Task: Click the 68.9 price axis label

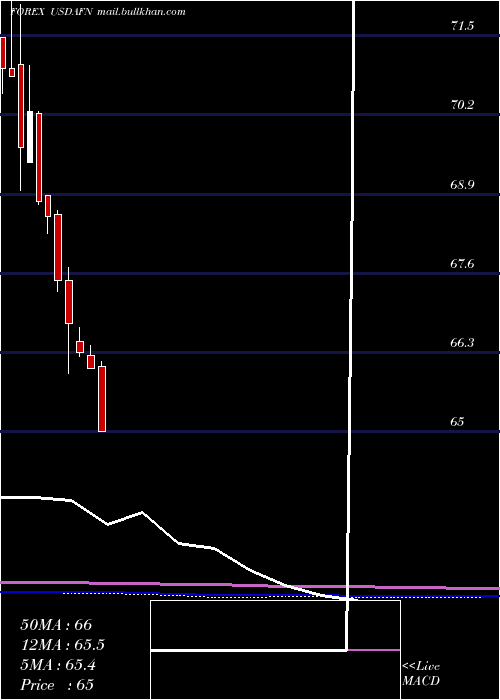Action: (x=462, y=185)
